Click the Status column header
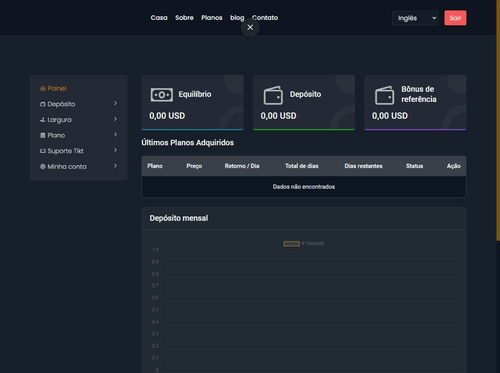Viewport: 500px width, 373px height. [x=414, y=166]
